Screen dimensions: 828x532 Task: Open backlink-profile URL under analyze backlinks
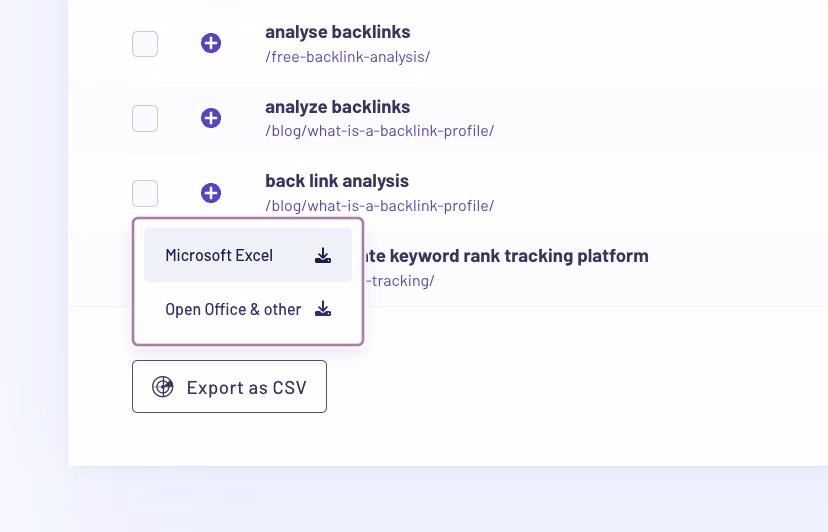pos(380,131)
